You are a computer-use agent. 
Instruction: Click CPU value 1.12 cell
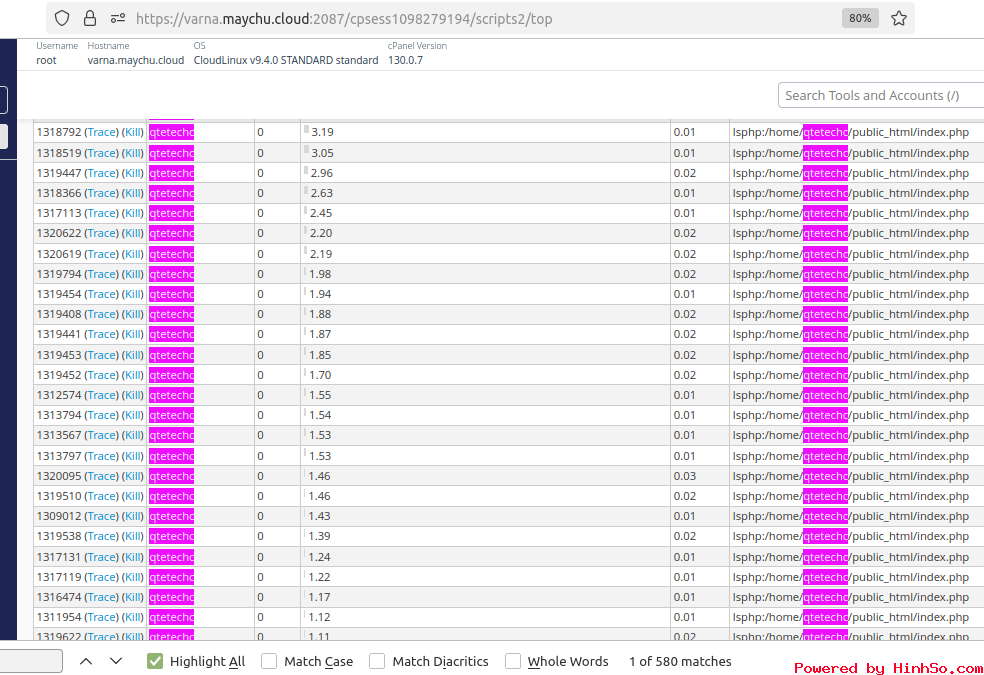(485, 617)
